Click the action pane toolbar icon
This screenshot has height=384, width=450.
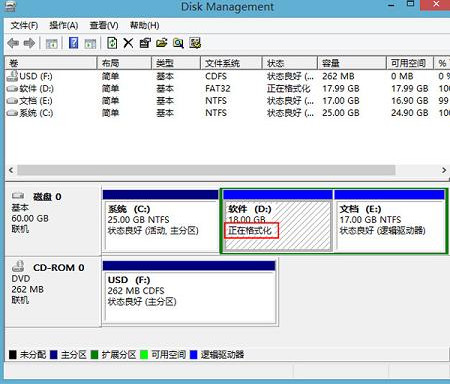pyautogui.click(x=90, y=43)
